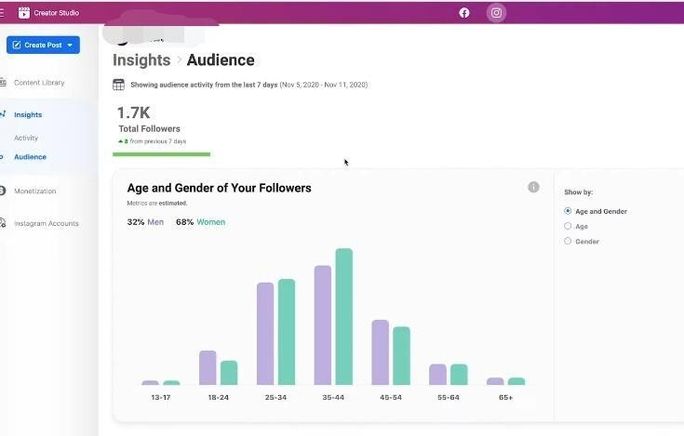Select the Instagram icon in the header
This screenshot has height=436, width=684.
(496, 13)
